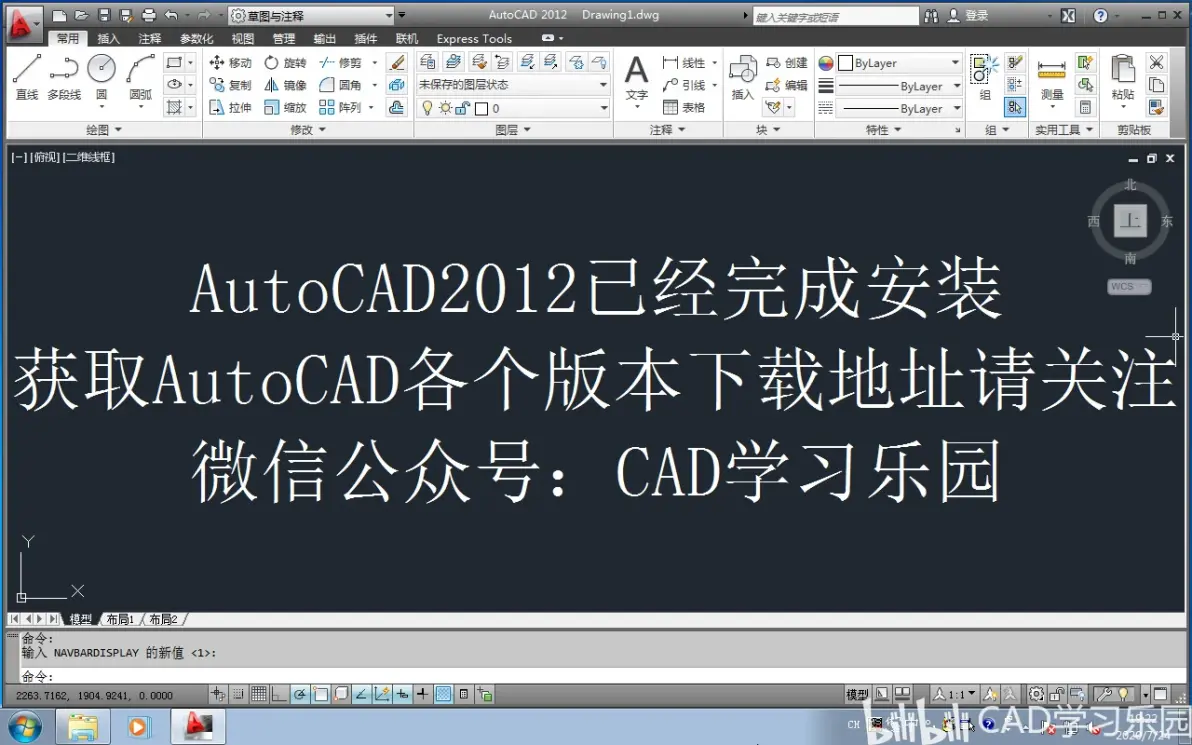This screenshot has height=745, width=1192.
Task: Open the 1:1 annotation scale dropdown
Action: [x=954, y=694]
